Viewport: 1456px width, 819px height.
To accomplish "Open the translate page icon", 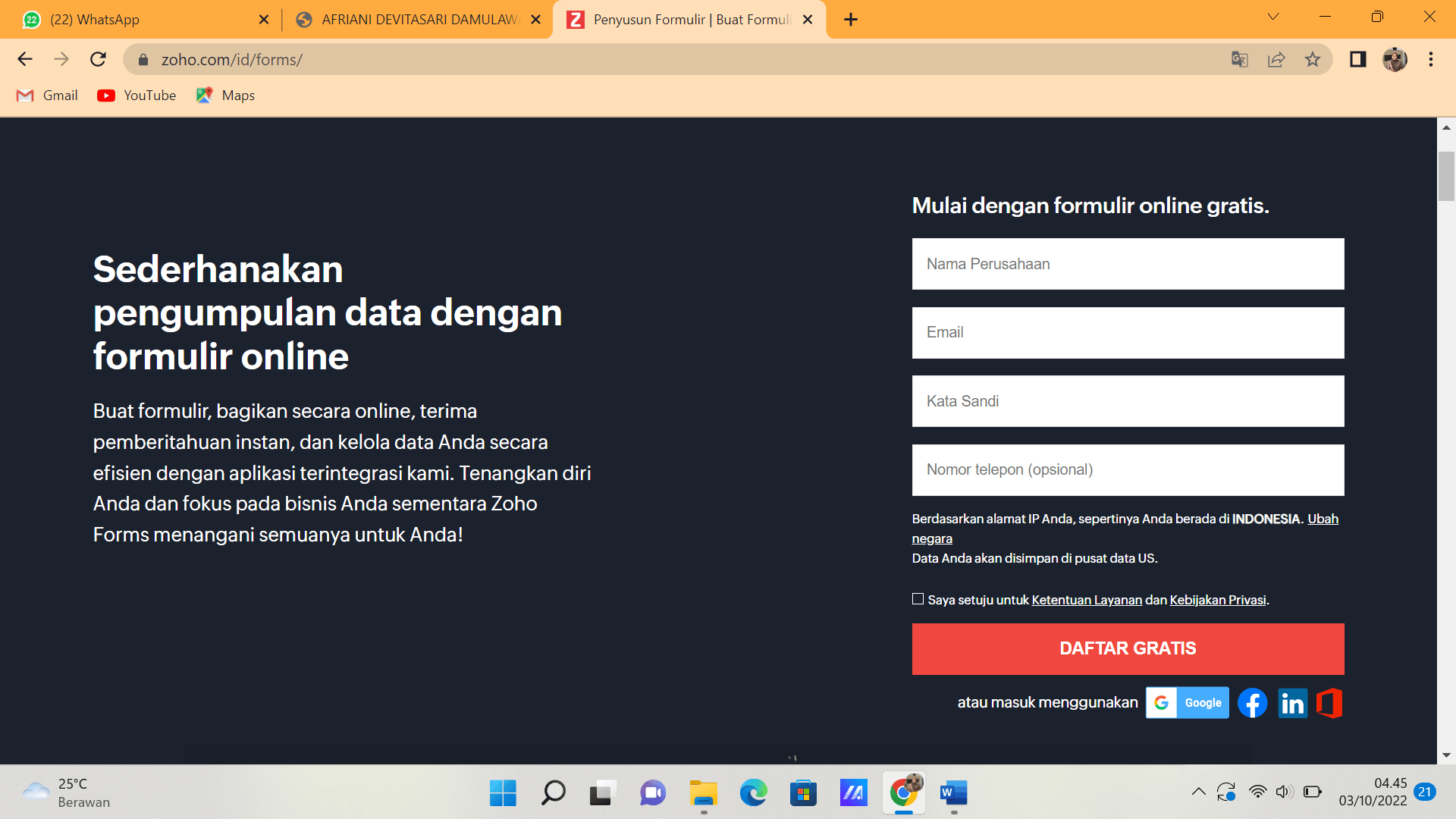I will point(1240,59).
